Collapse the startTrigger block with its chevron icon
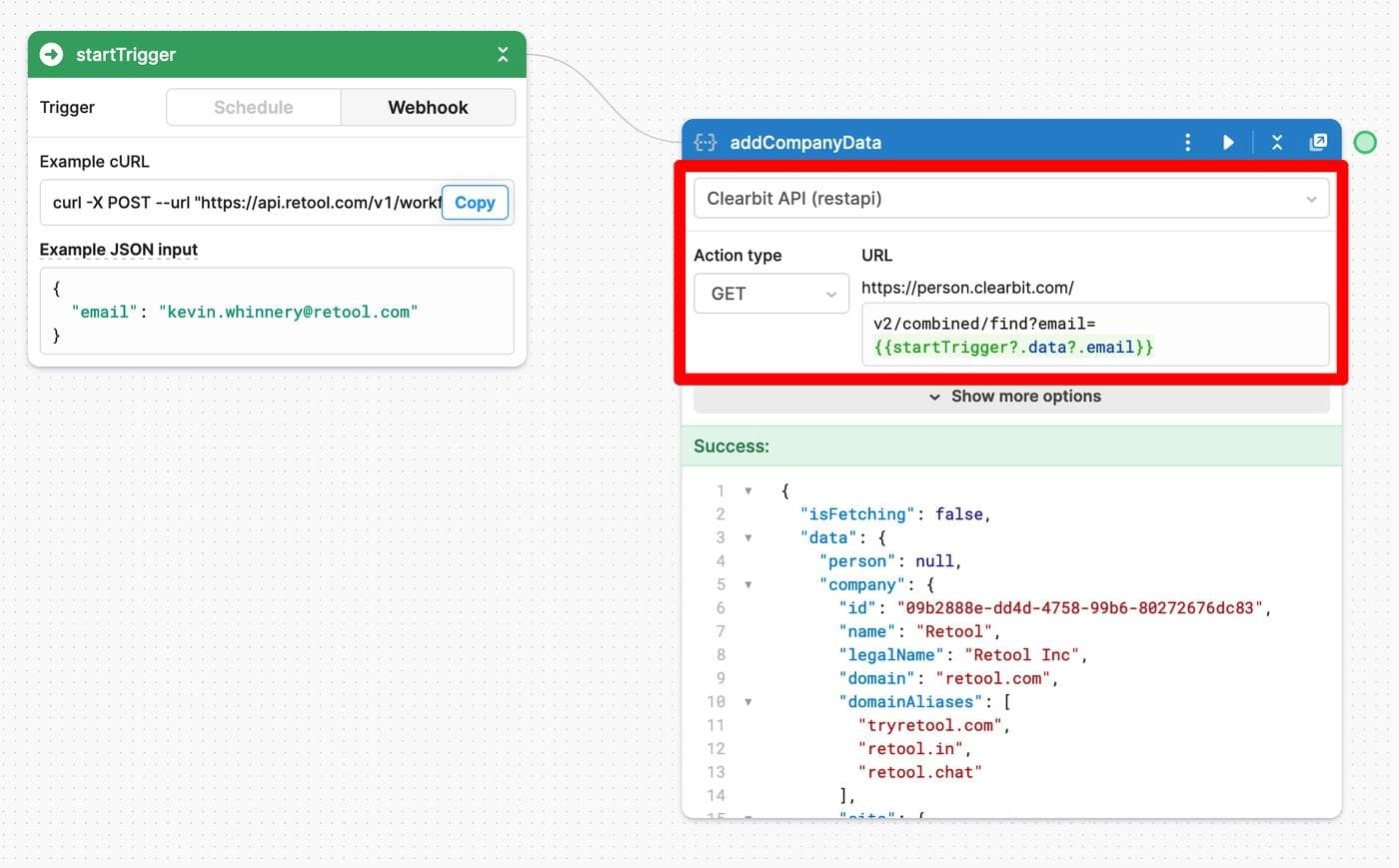Image resolution: width=1399 pixels, height=868 pixels. pyautogui.click(x=503, y=54)
